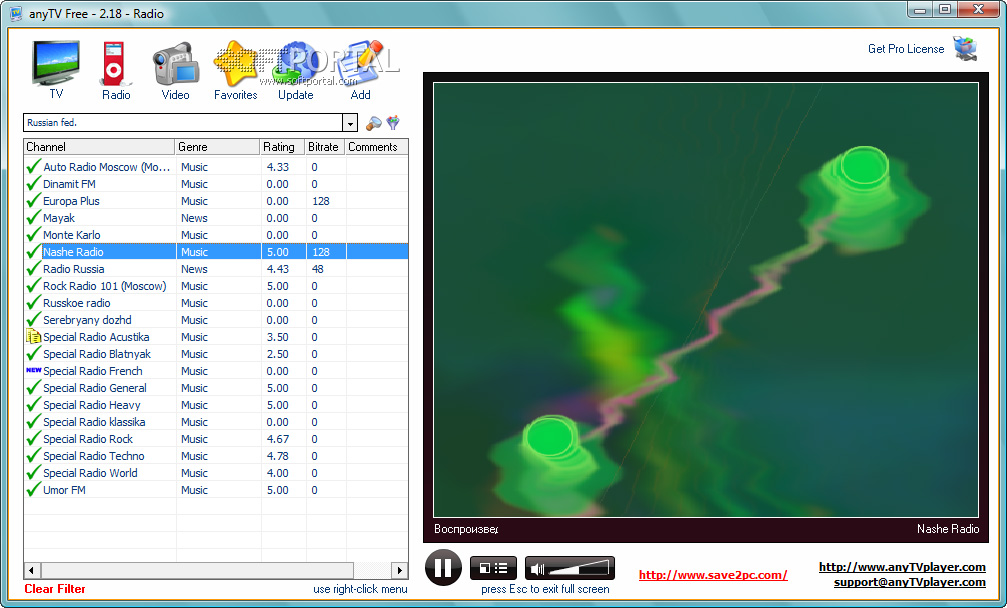Click the green checkmark beside Umor FM
Screen dimensions: 1007x608
point(33,490)
